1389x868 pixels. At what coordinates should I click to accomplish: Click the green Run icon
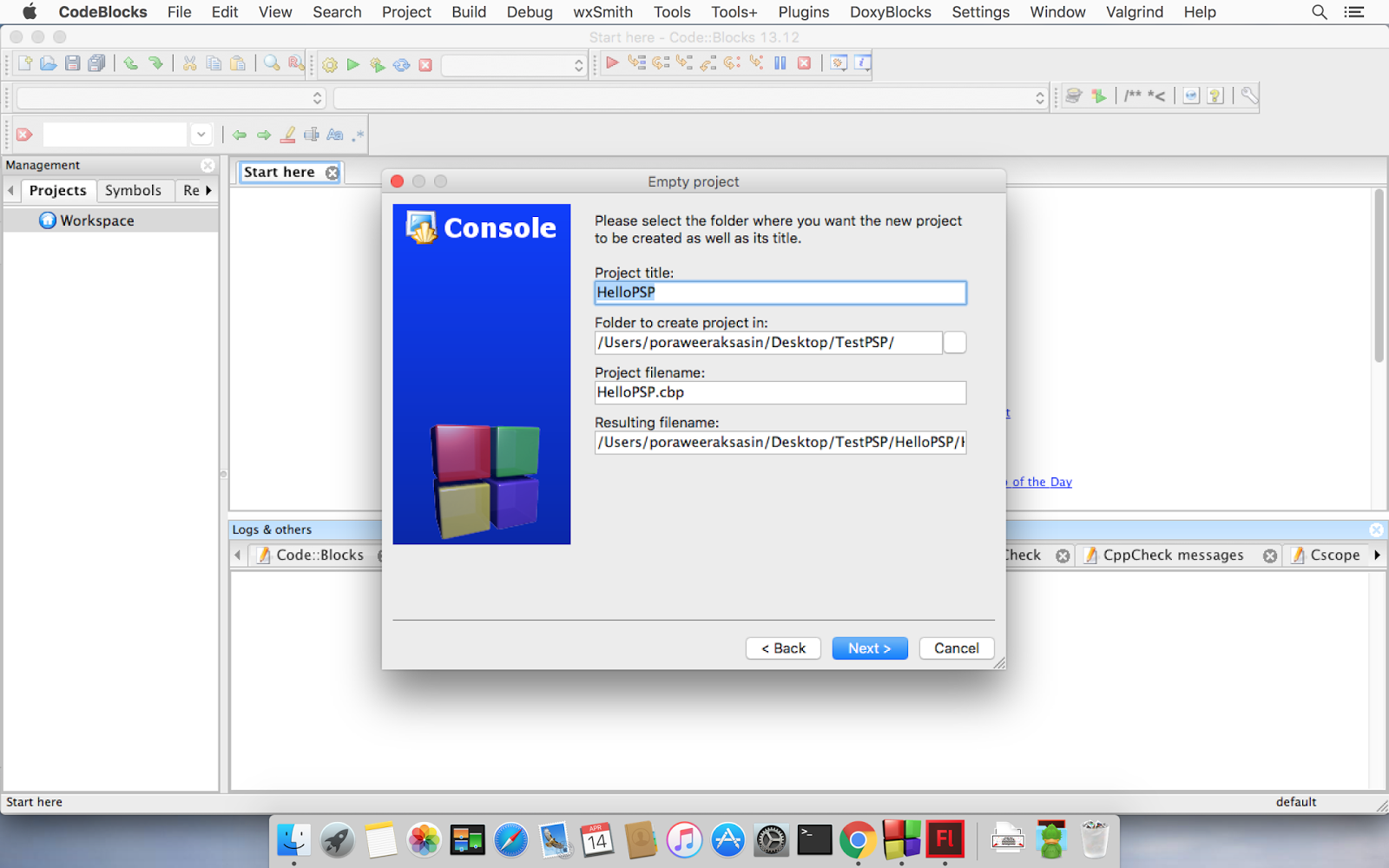tap(353, 64)
